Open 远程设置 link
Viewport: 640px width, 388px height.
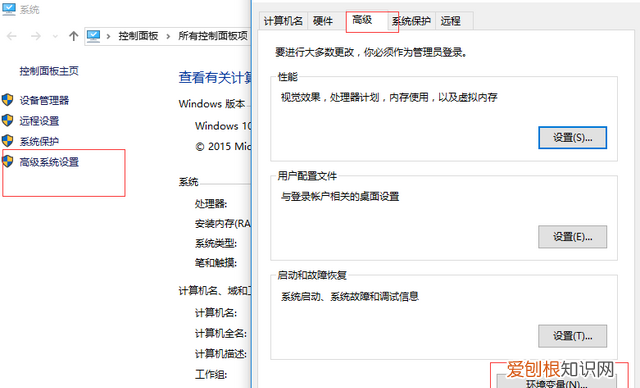click(x=39, y=121)
